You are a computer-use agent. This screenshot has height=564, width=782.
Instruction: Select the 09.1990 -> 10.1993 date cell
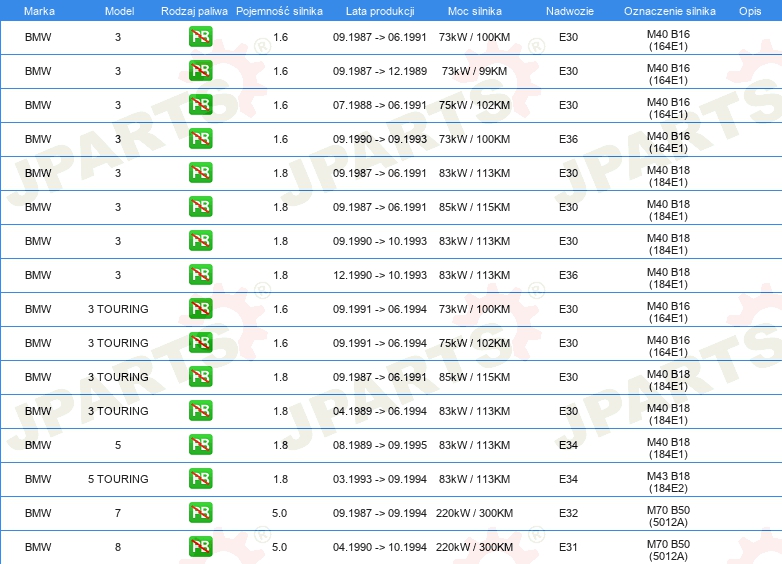click(380, 241)
